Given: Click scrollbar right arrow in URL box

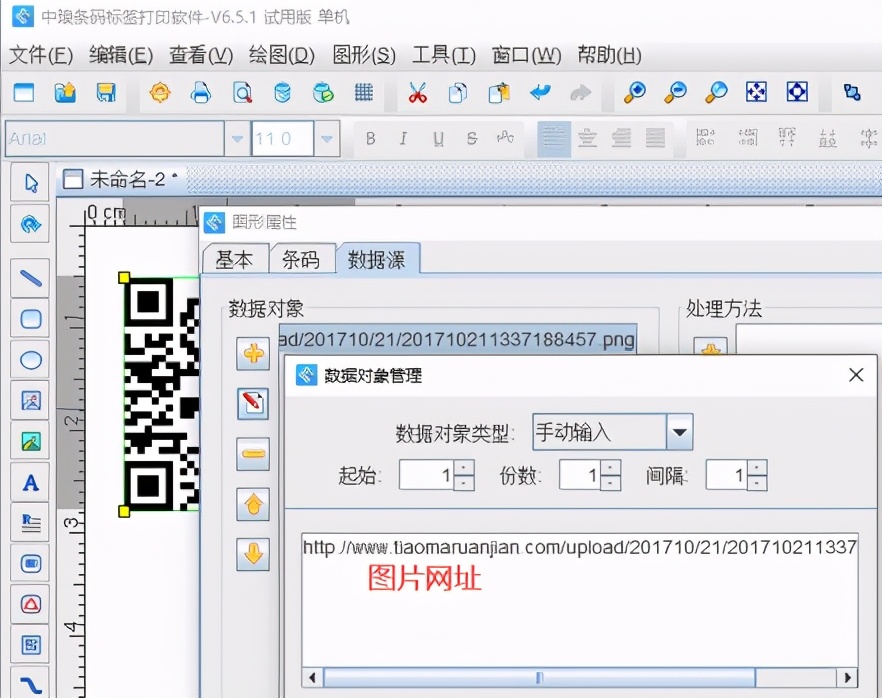Looking at the screenshot, I should 847,677.
